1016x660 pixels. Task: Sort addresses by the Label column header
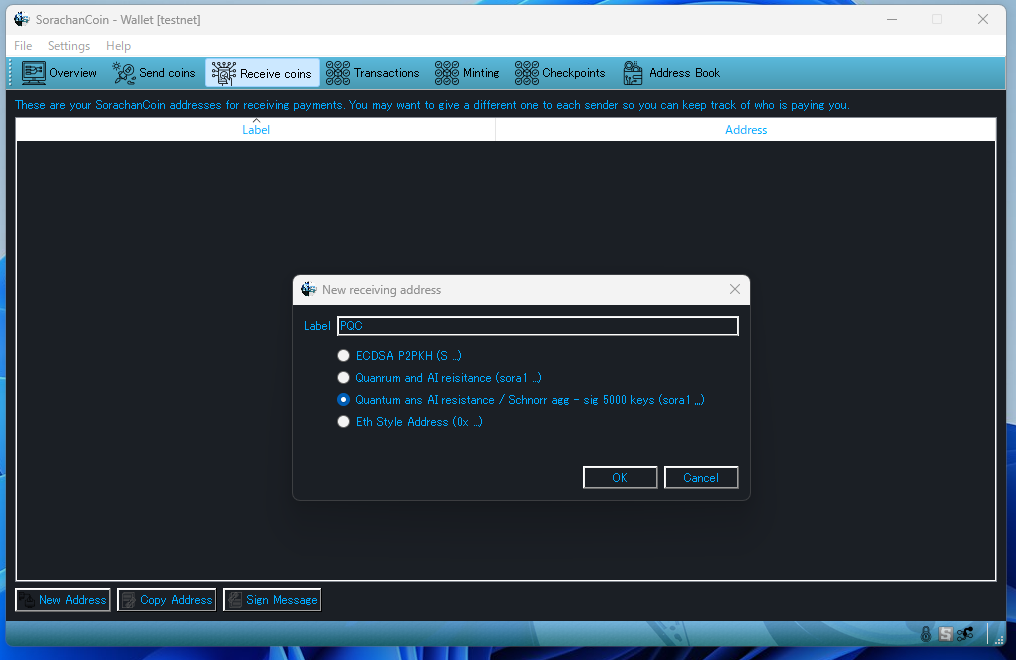[x=256, y=130]
